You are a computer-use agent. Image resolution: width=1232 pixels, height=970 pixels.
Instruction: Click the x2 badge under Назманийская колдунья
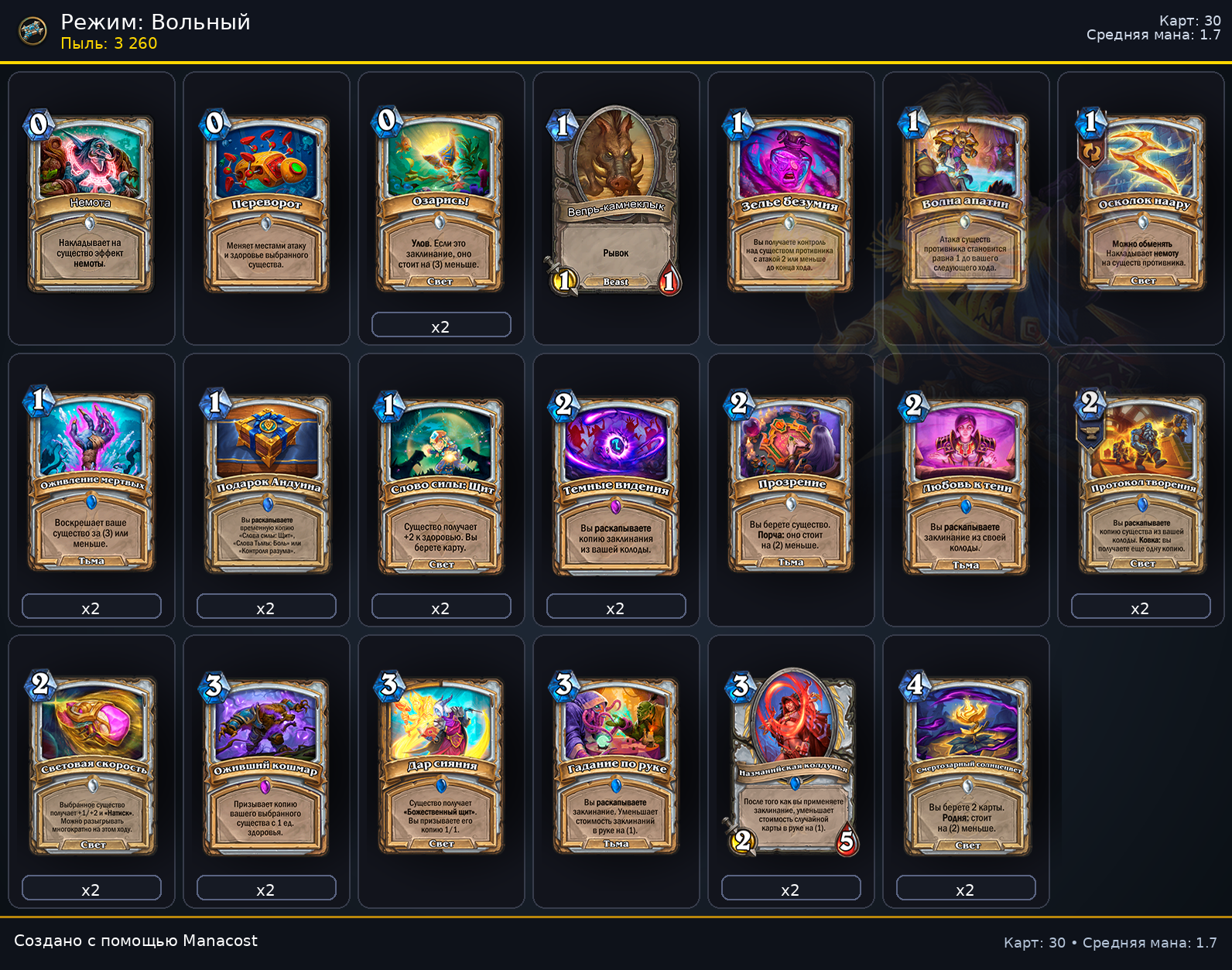(x=791, y=889)
